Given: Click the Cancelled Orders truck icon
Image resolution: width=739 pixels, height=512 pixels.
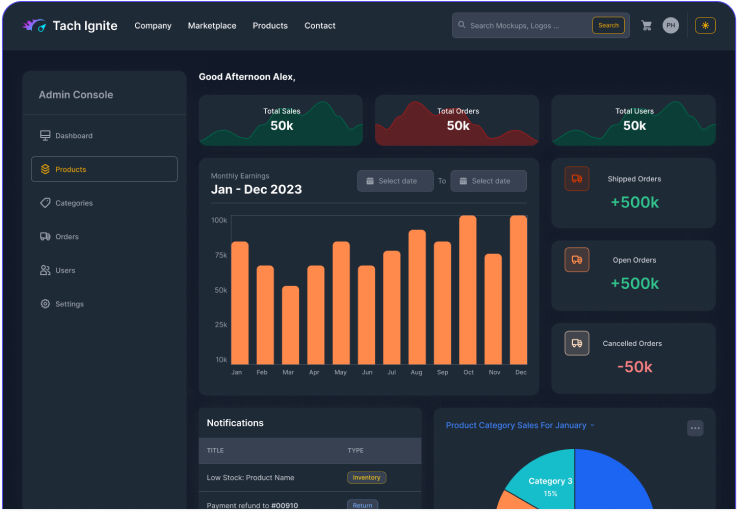Looking at the screenshot, I should click(x=577, y=343).
